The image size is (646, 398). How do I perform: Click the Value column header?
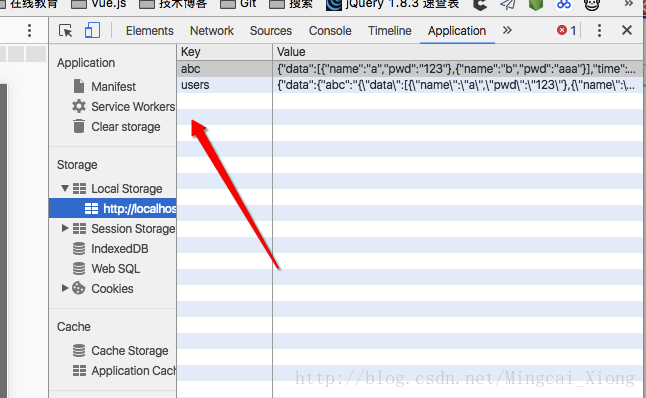click(x=459, y=52)
